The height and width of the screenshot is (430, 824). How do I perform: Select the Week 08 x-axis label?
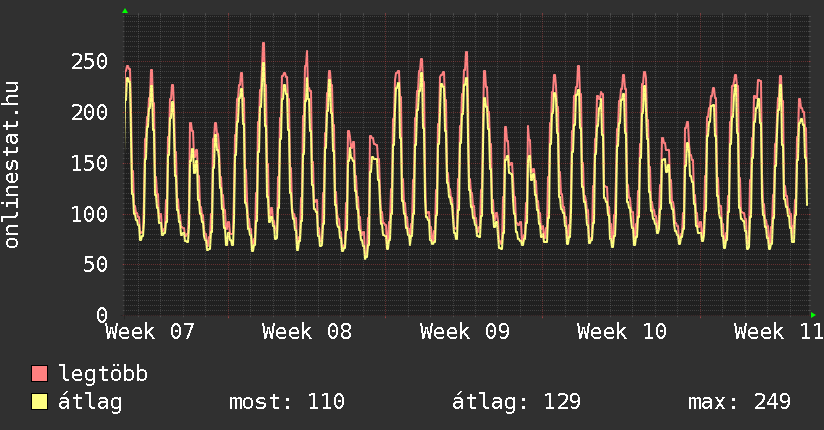(x=307, y=332)
